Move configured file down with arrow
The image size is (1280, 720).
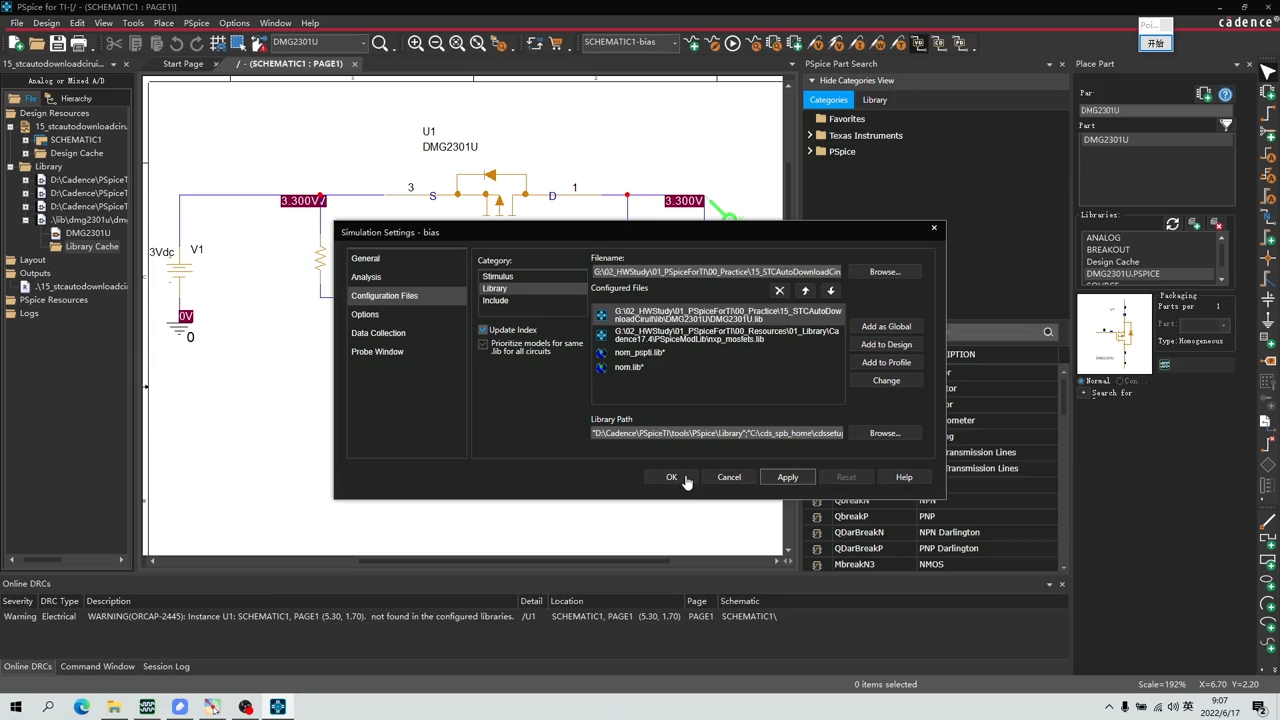pos(830,291)
